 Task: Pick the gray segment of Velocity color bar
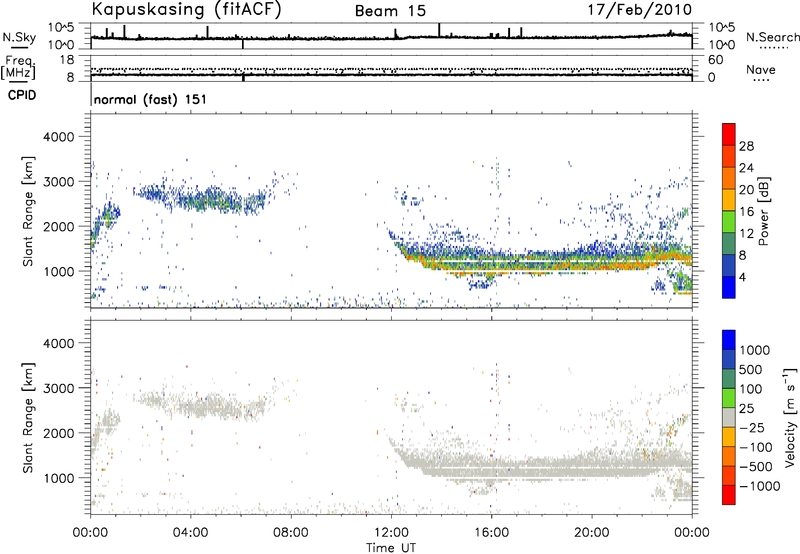coord(729,417)
